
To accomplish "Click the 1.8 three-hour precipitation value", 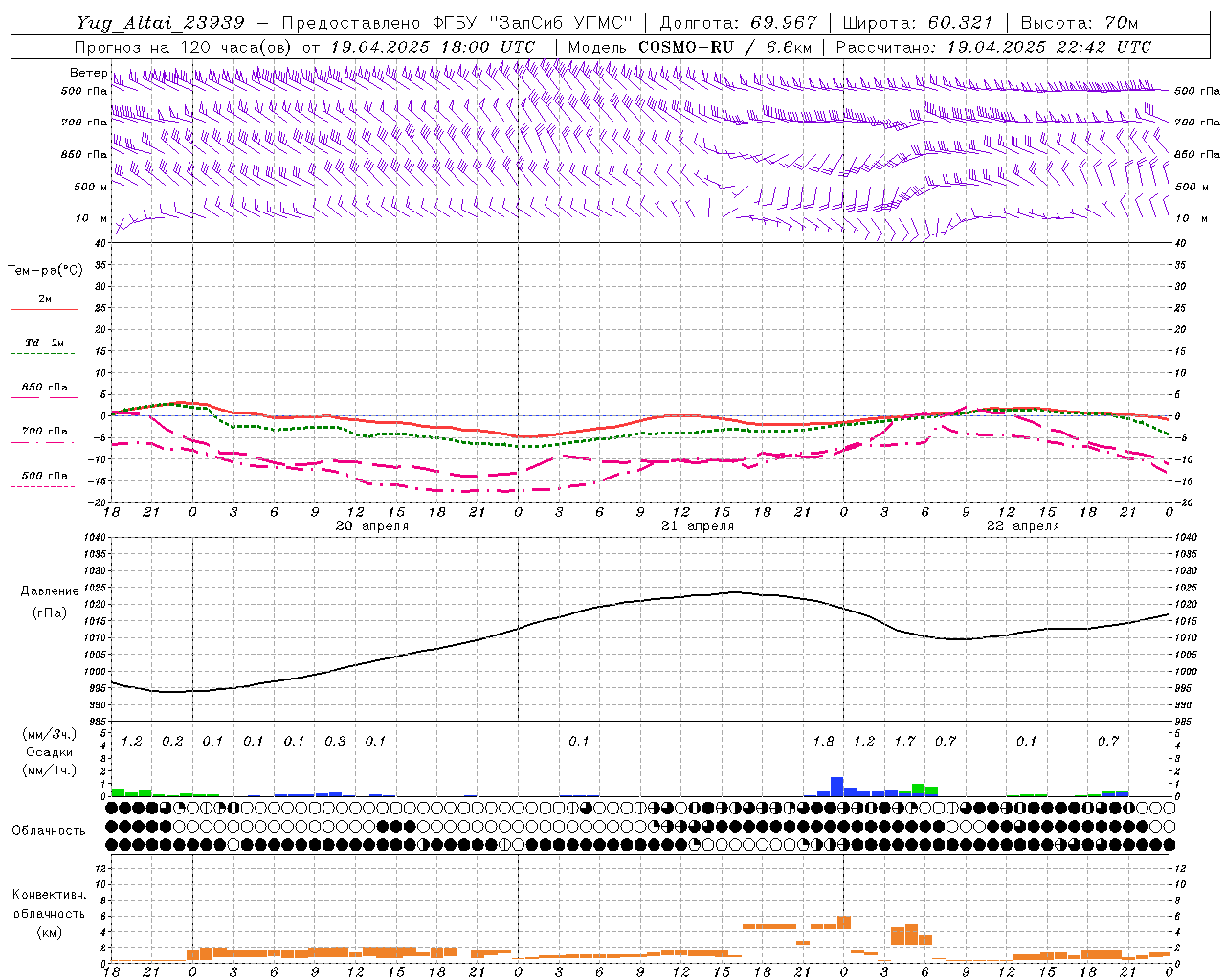I will pos(823,742).
